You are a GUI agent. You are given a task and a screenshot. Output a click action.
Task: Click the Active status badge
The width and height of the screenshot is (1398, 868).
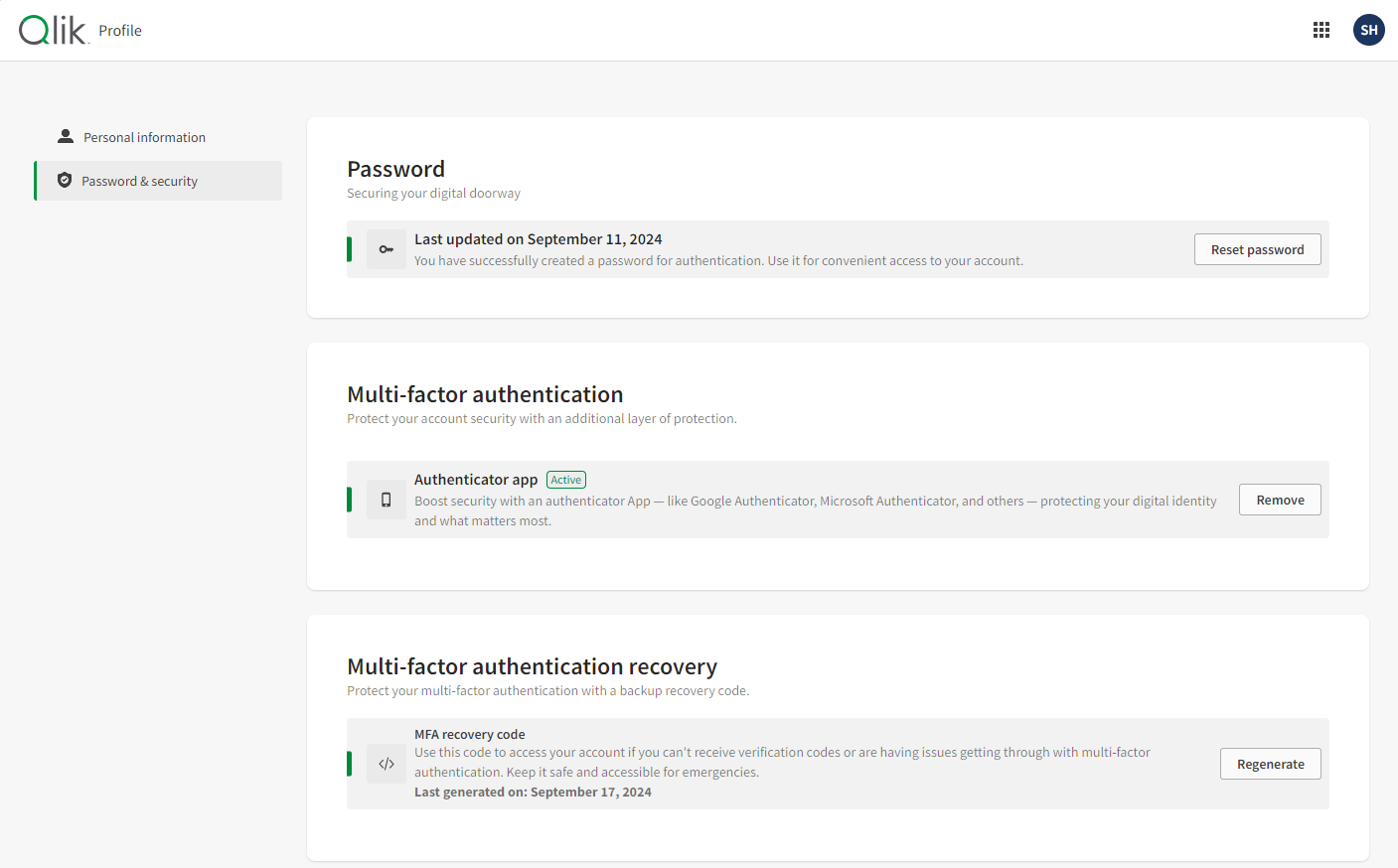pos(566,480)
